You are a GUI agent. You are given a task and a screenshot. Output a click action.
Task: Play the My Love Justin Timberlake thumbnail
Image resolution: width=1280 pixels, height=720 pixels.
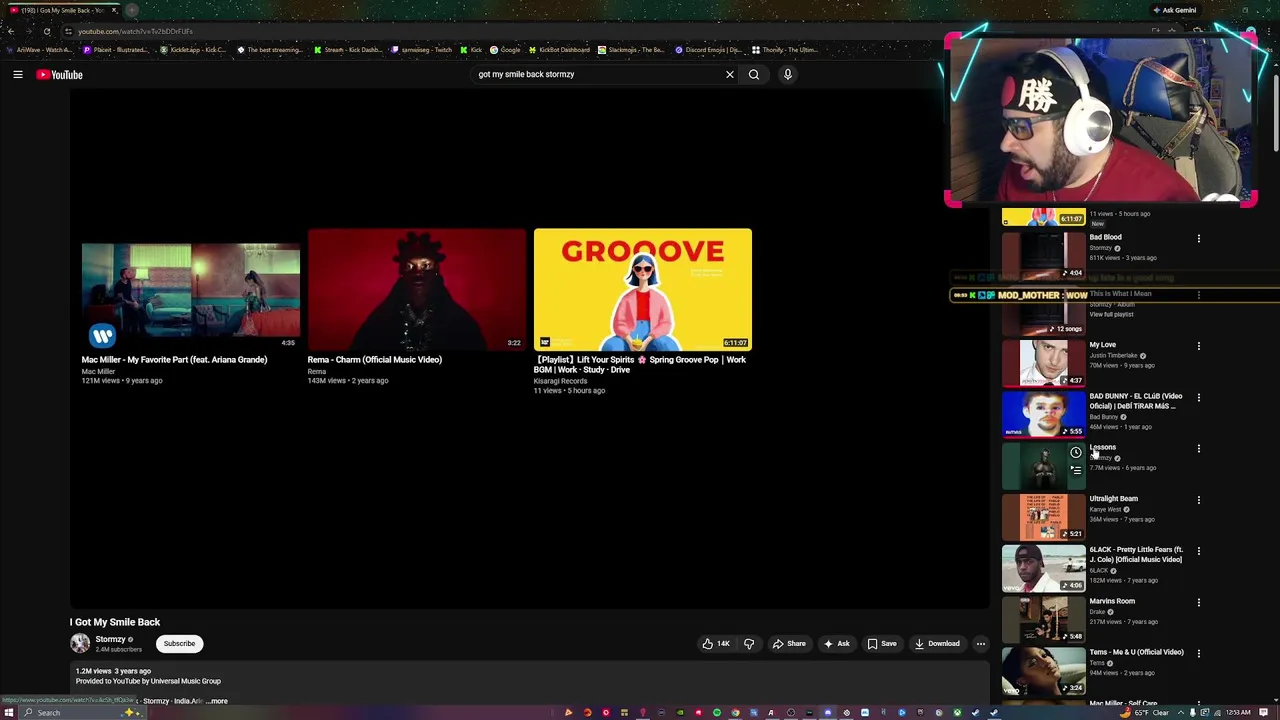(x=1044, y=363)
